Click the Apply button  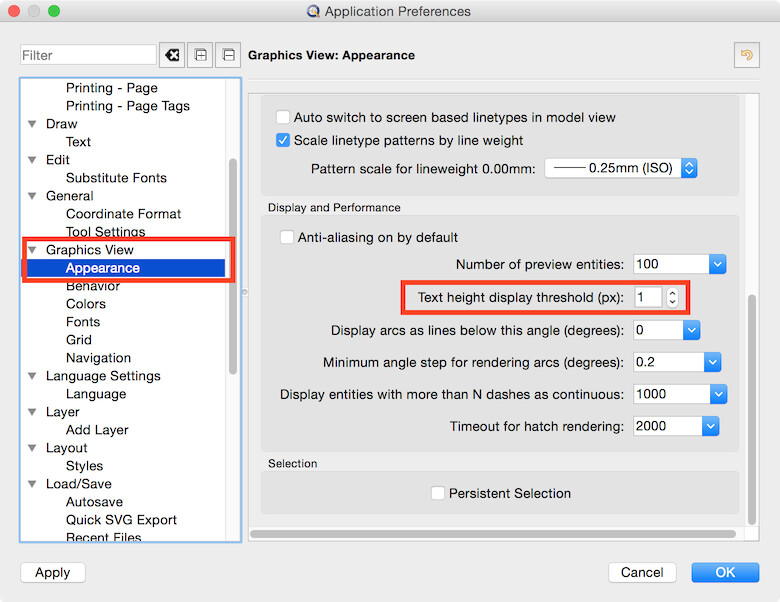(52, 573)
